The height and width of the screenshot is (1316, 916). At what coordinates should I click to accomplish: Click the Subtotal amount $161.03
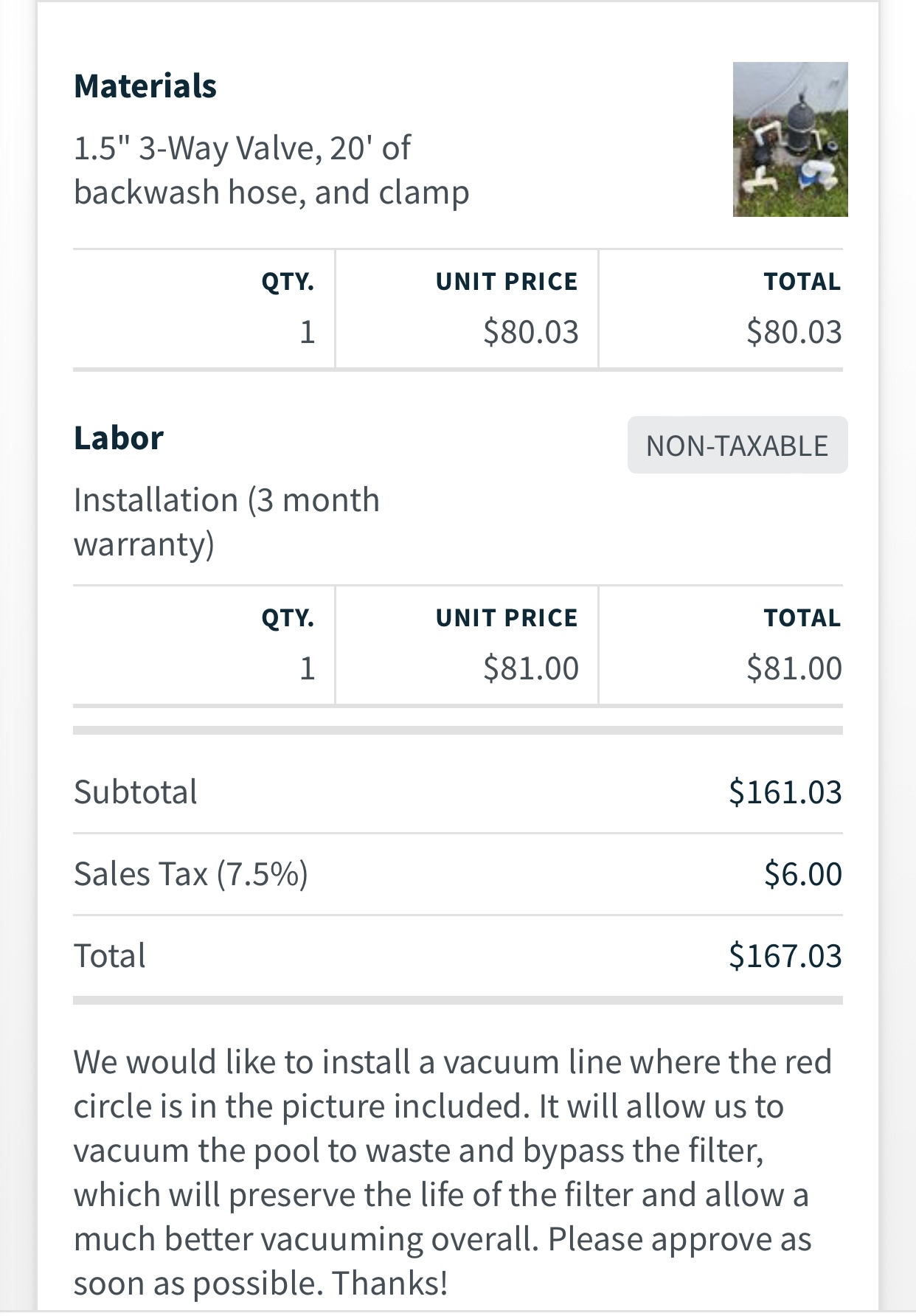click(x=785, y=792)
